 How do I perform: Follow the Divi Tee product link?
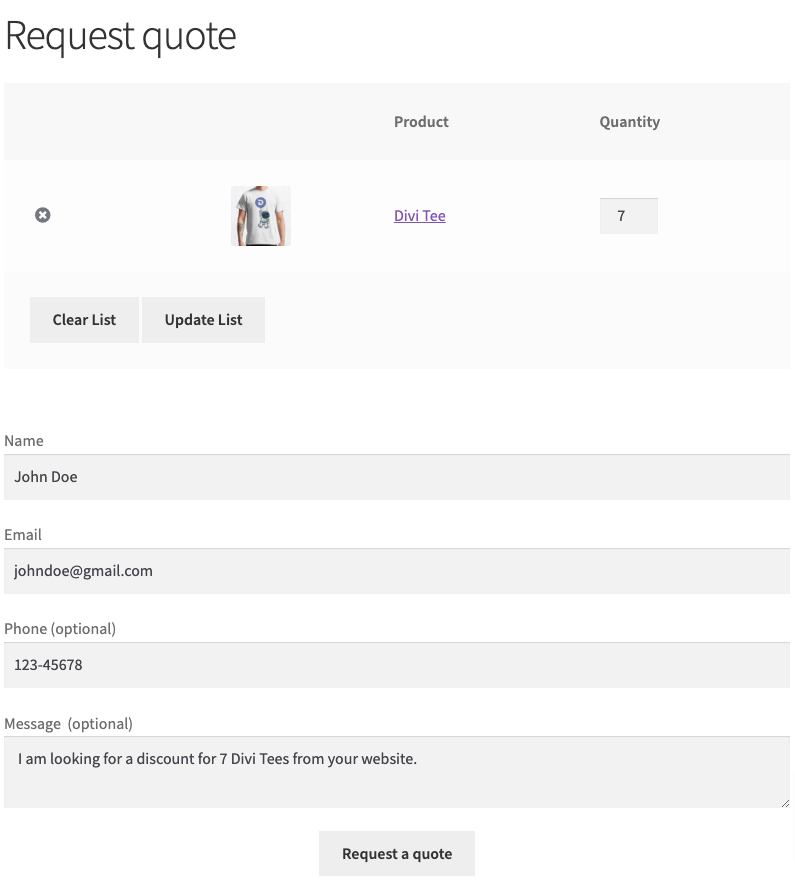pos(420,216)
